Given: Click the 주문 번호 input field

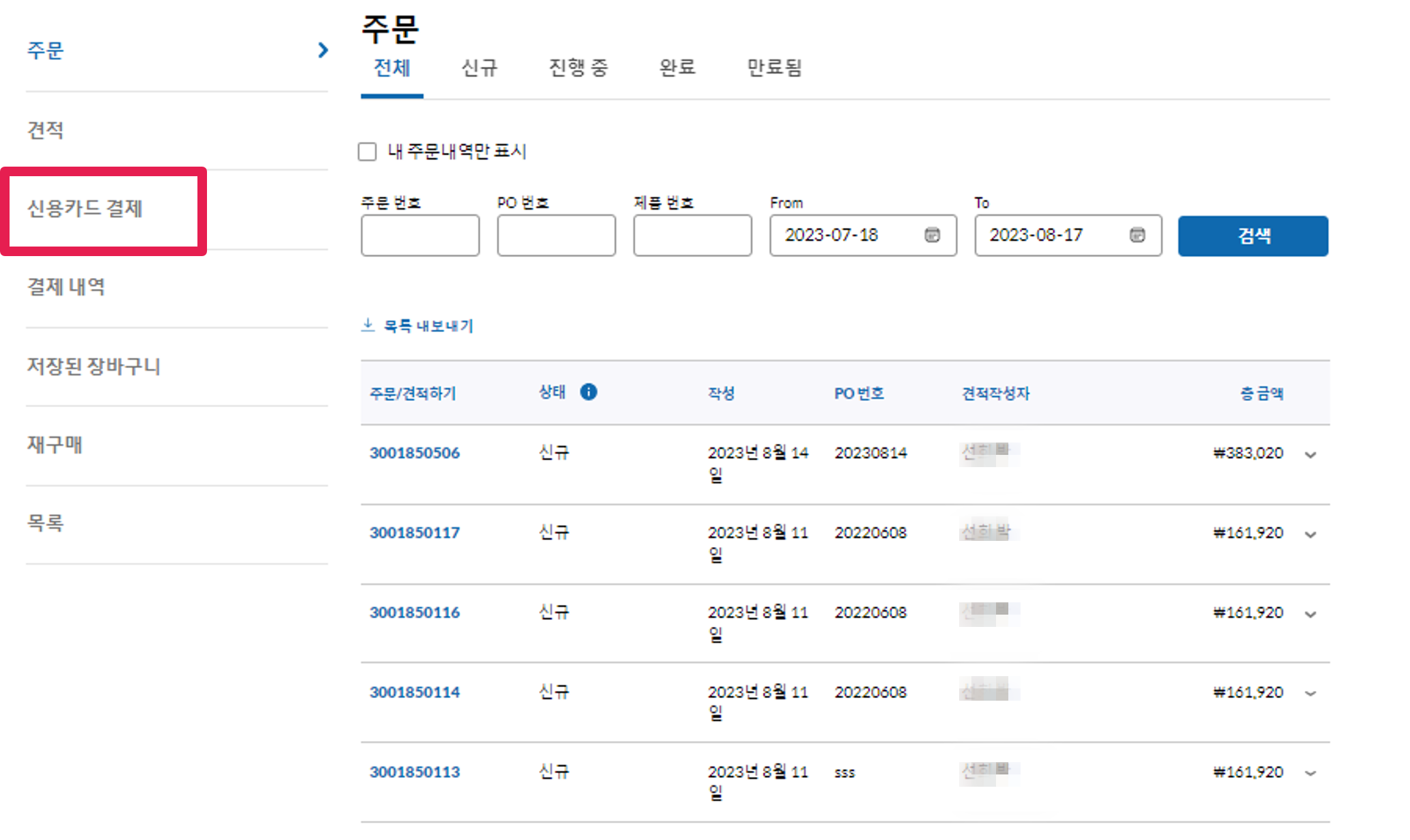Looking at the screenshot, I should [x=420, y=236].
